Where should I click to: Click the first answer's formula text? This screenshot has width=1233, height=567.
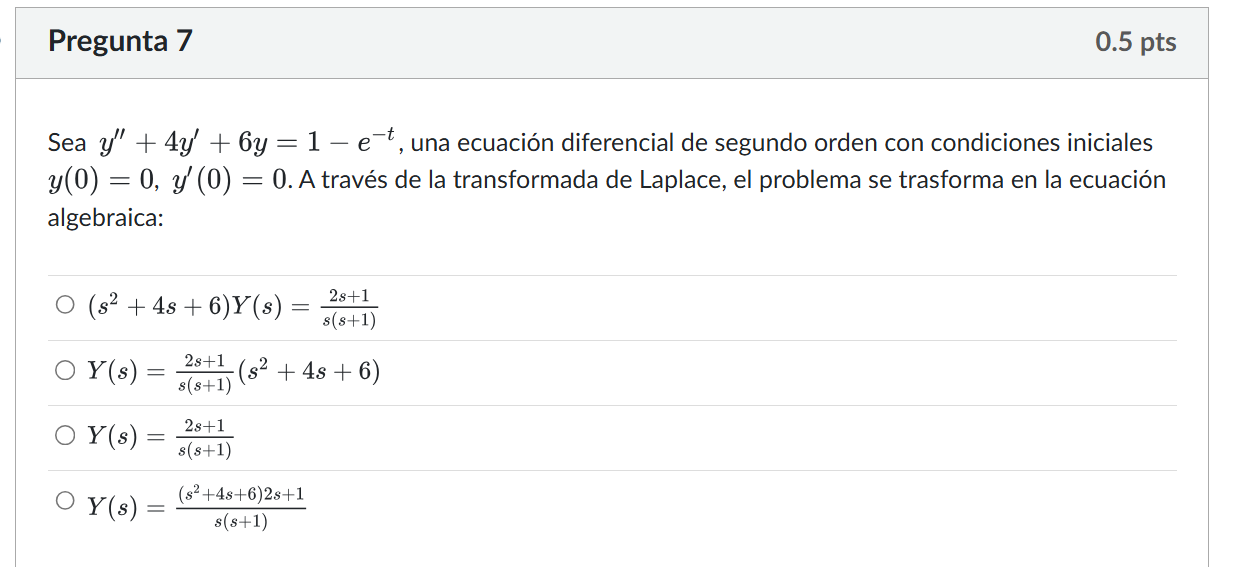click(x=232, y=307)
